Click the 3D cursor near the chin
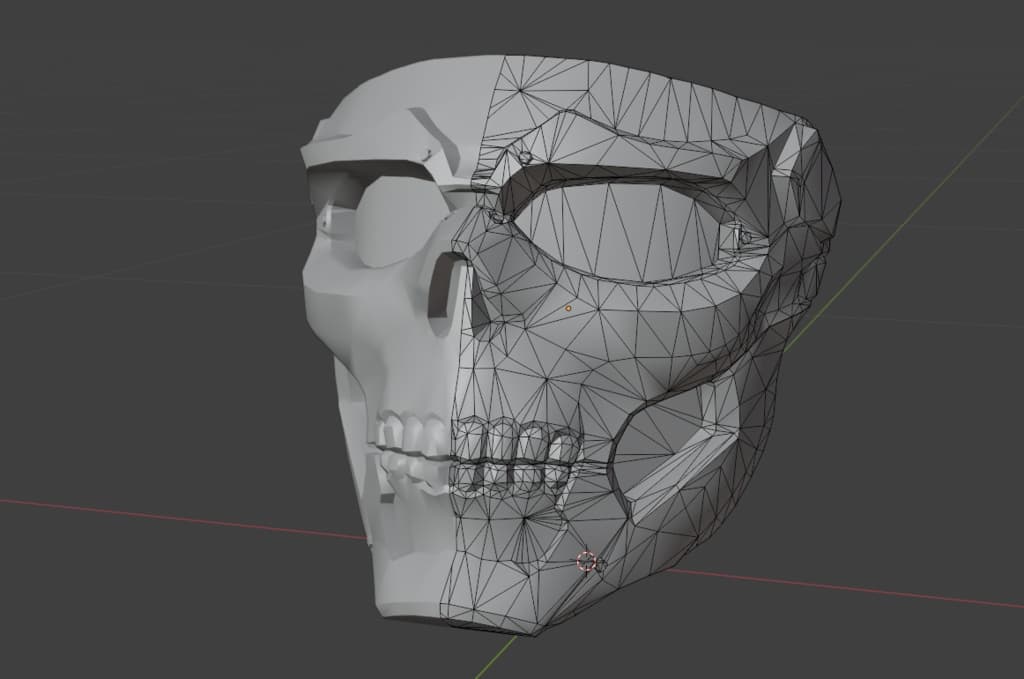The image size is (1024, 679). (x=586, y=561)
